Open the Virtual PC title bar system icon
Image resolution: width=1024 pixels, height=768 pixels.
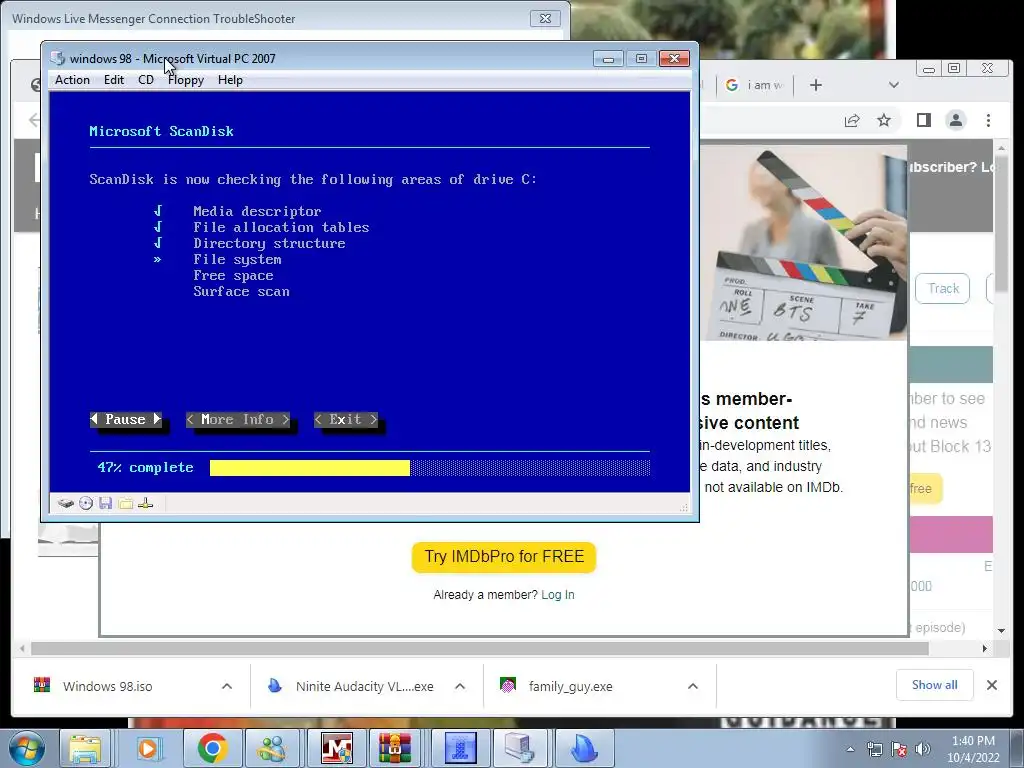(58, 58)
